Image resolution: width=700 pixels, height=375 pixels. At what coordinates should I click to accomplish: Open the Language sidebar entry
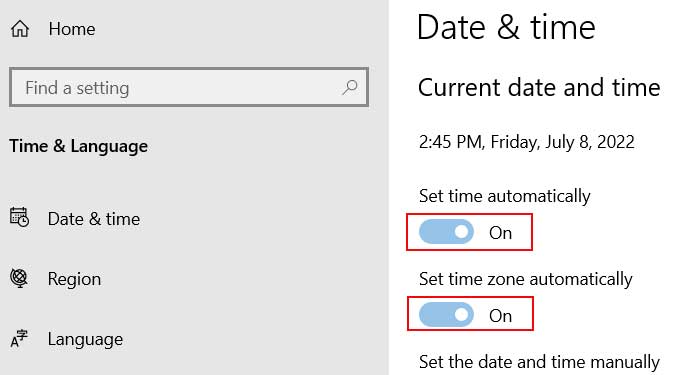click(85, 340)
